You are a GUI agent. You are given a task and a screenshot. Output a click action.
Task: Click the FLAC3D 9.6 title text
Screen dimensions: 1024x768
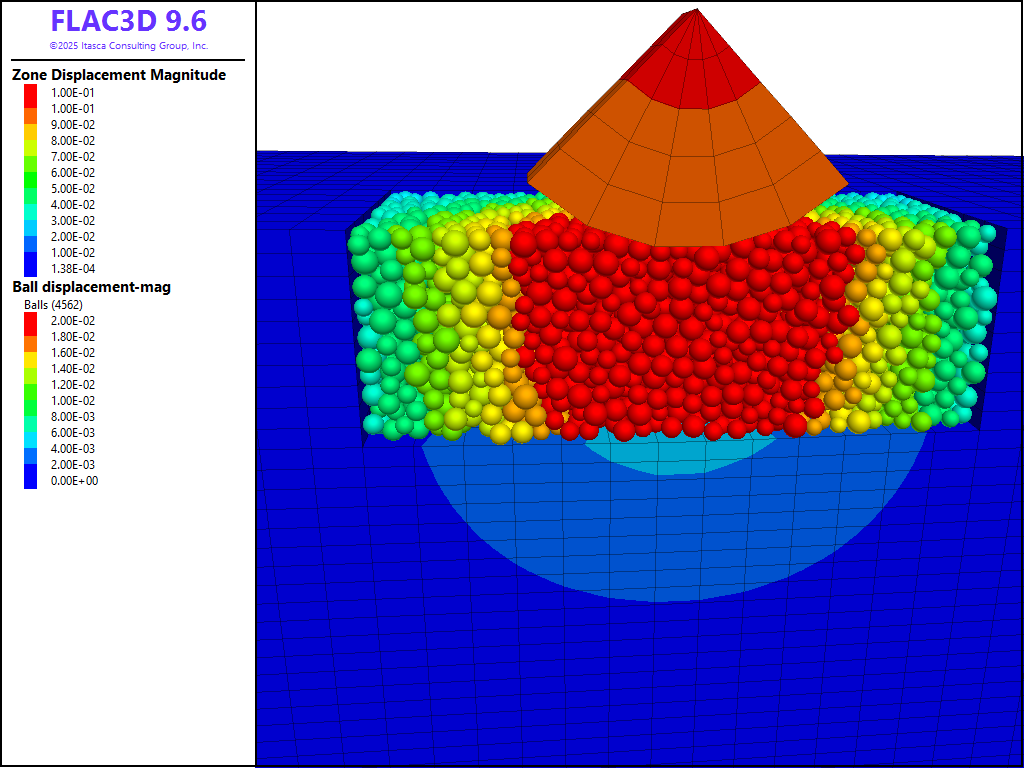[x=128, y=22]
